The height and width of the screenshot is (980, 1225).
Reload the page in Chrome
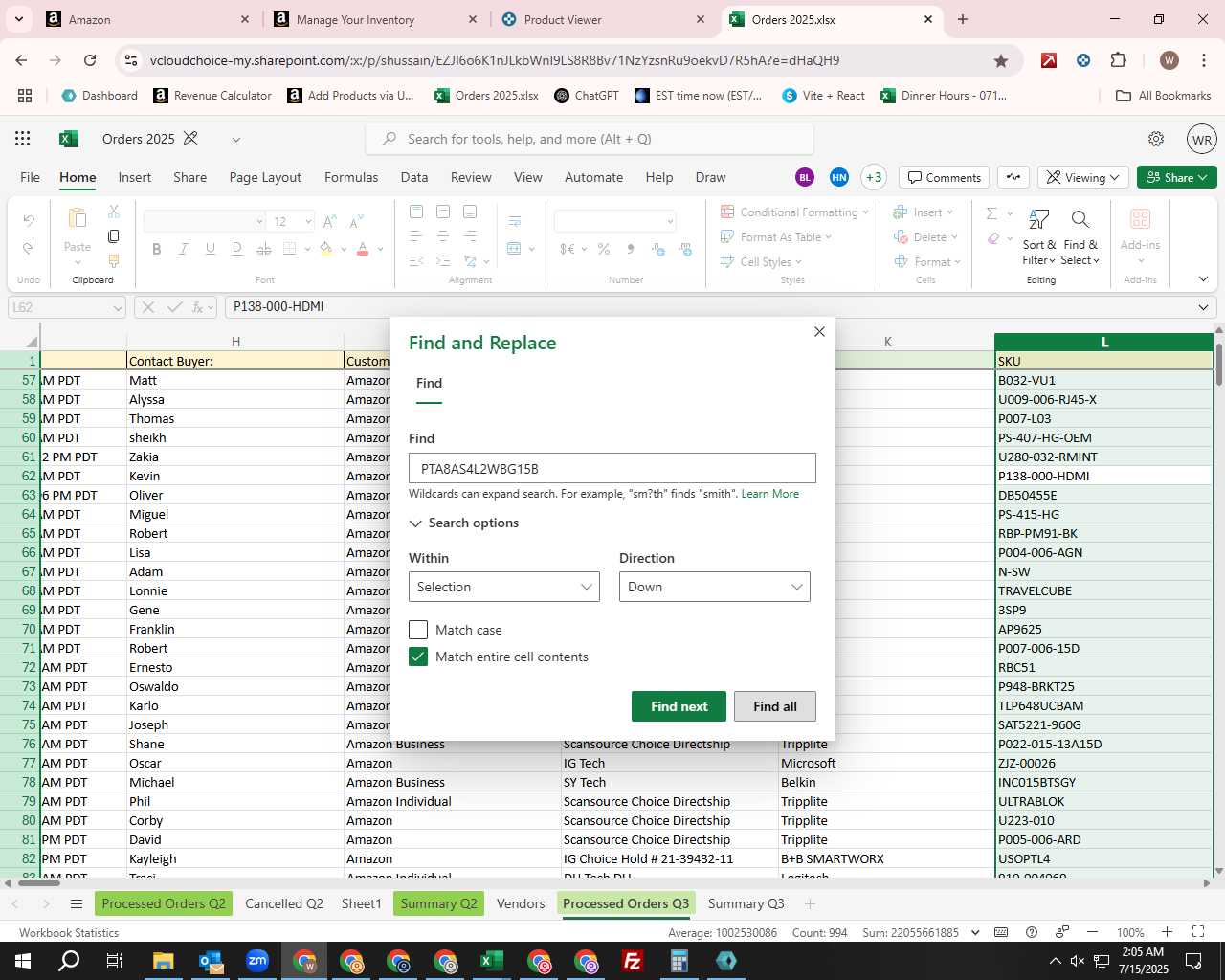(x=90, y=60)
